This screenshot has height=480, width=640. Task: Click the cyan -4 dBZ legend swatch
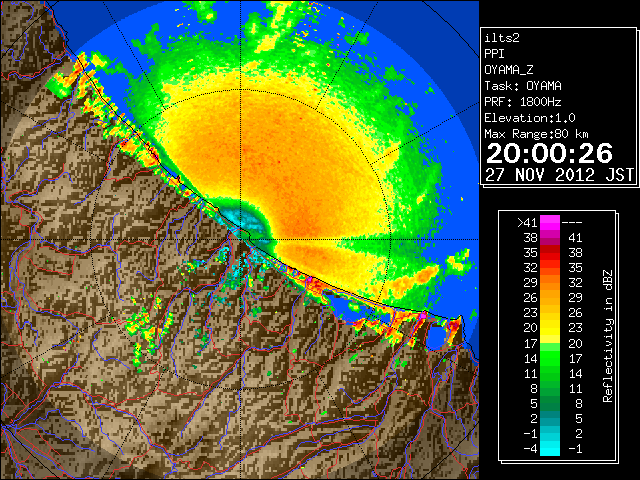point(550,449)
